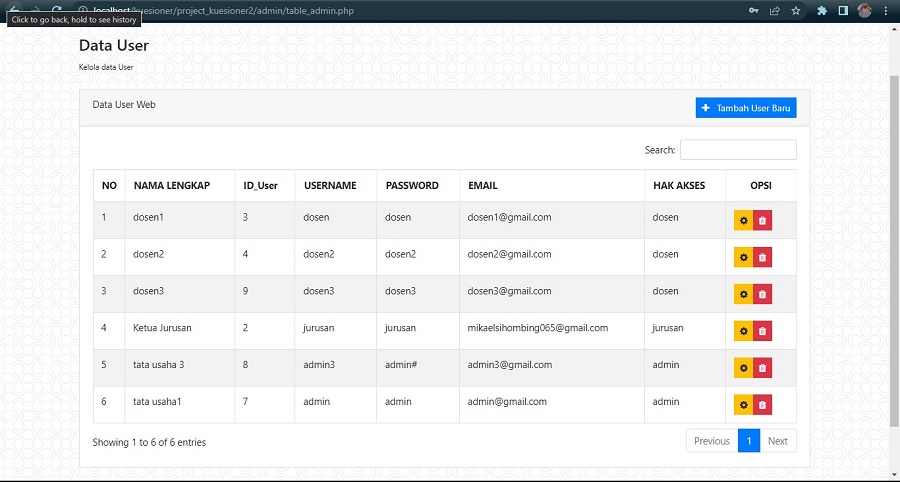Delete tata usaha1 using trash icon
Screen dimensions: 900x482
tap(762, 405)
